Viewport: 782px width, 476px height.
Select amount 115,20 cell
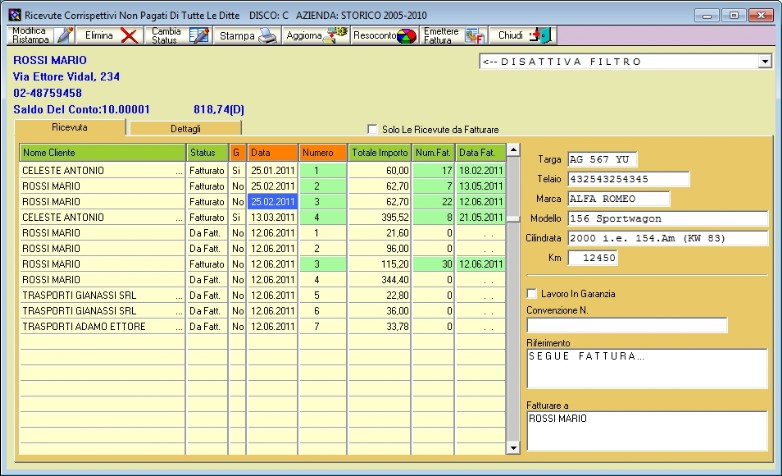point(380,264)
